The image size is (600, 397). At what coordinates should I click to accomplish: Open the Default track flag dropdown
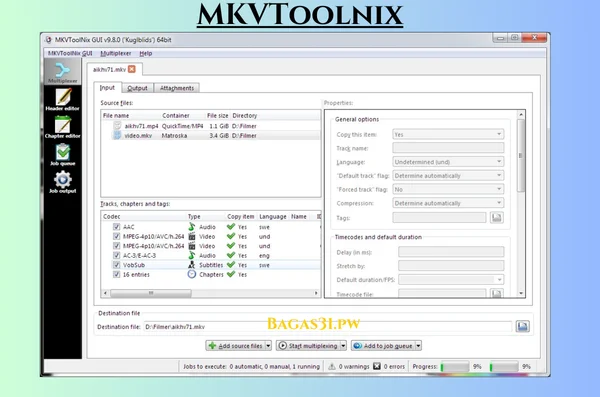(x=448, y=176)
